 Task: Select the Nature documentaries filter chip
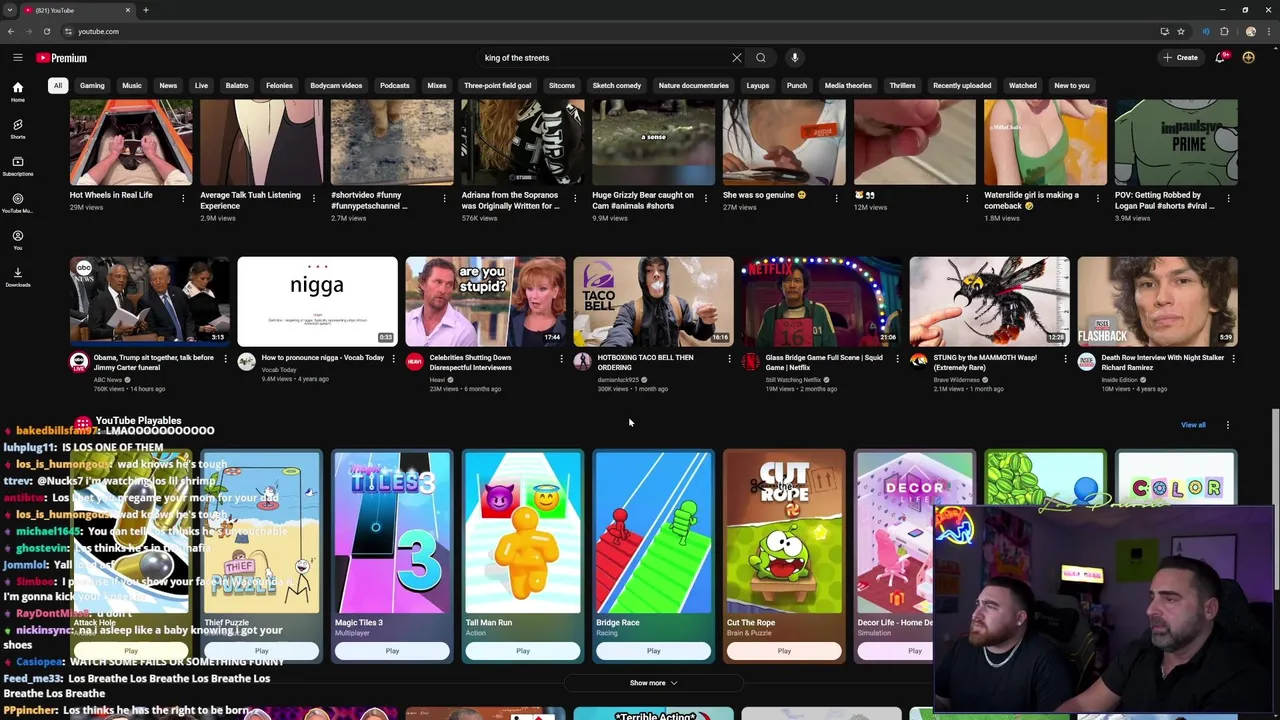tap(694, 86)
